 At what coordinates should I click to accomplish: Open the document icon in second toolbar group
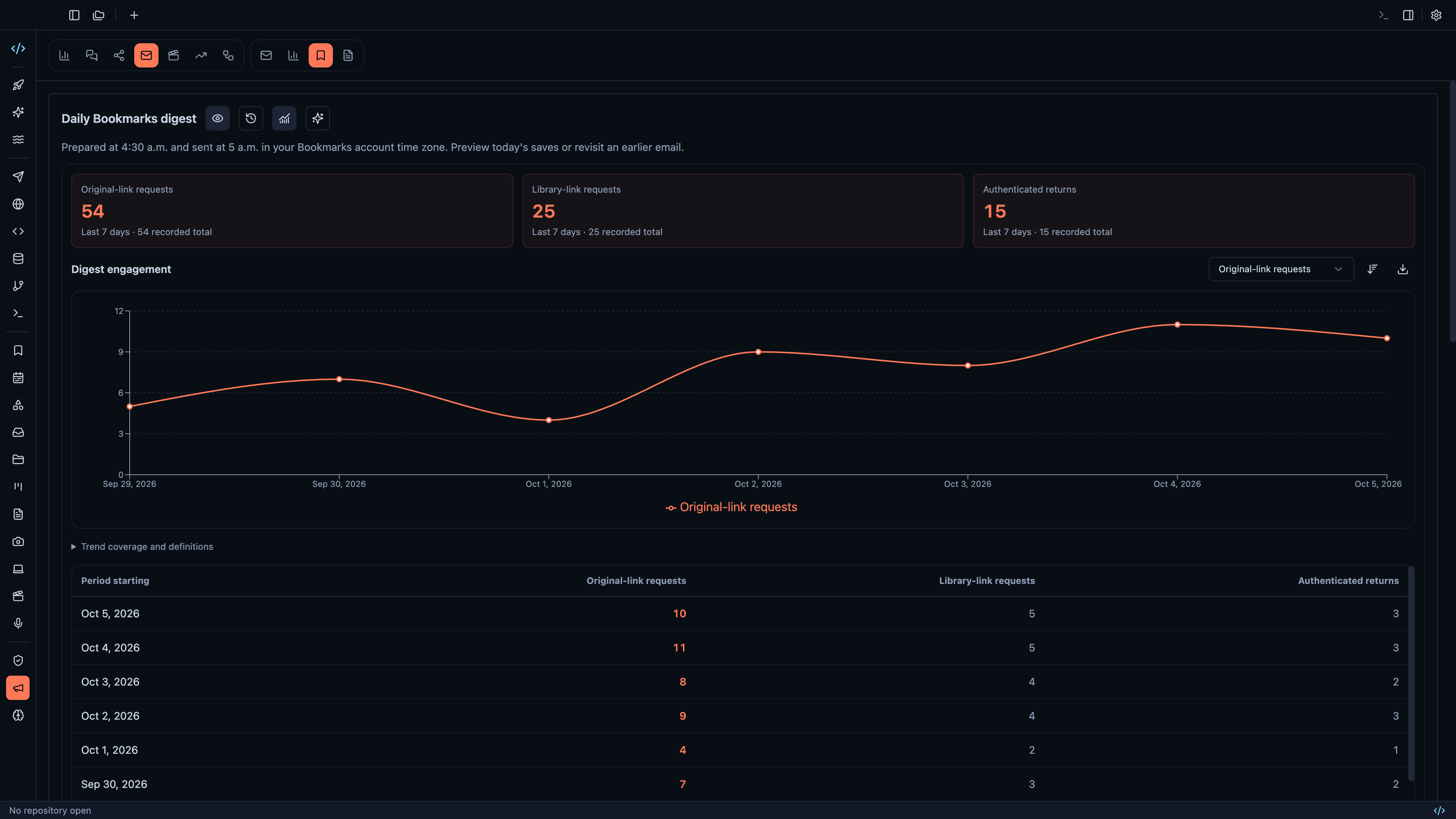click(x=348, y=55)
